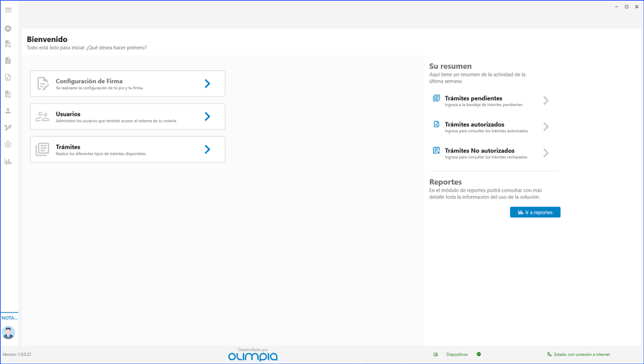Click the Ir a reportes button

(x=535, y=212)
